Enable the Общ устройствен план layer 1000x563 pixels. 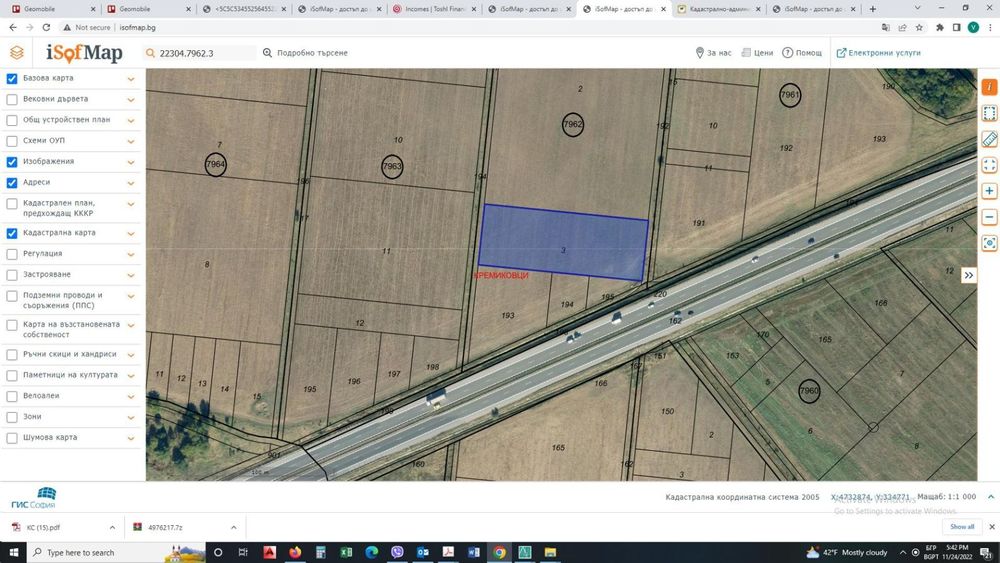[x=12, y=120]
